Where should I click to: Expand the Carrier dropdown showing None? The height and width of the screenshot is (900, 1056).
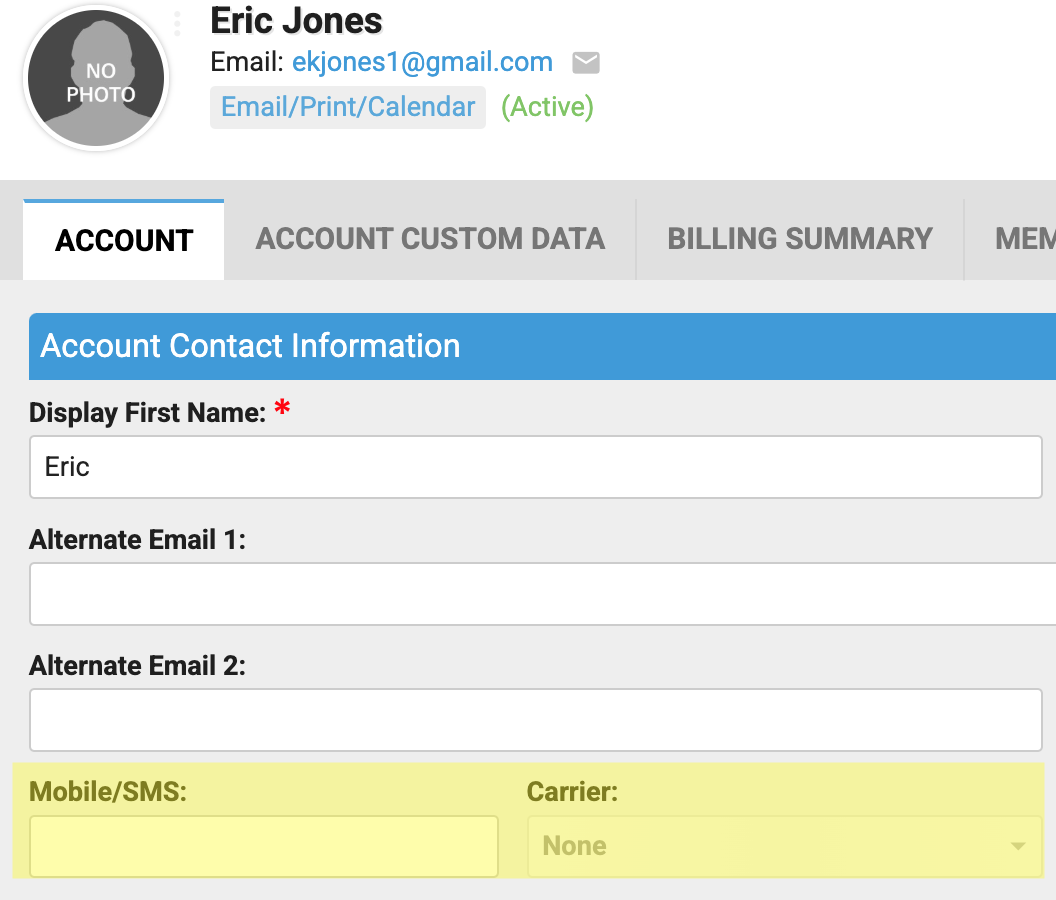point(784,846)
